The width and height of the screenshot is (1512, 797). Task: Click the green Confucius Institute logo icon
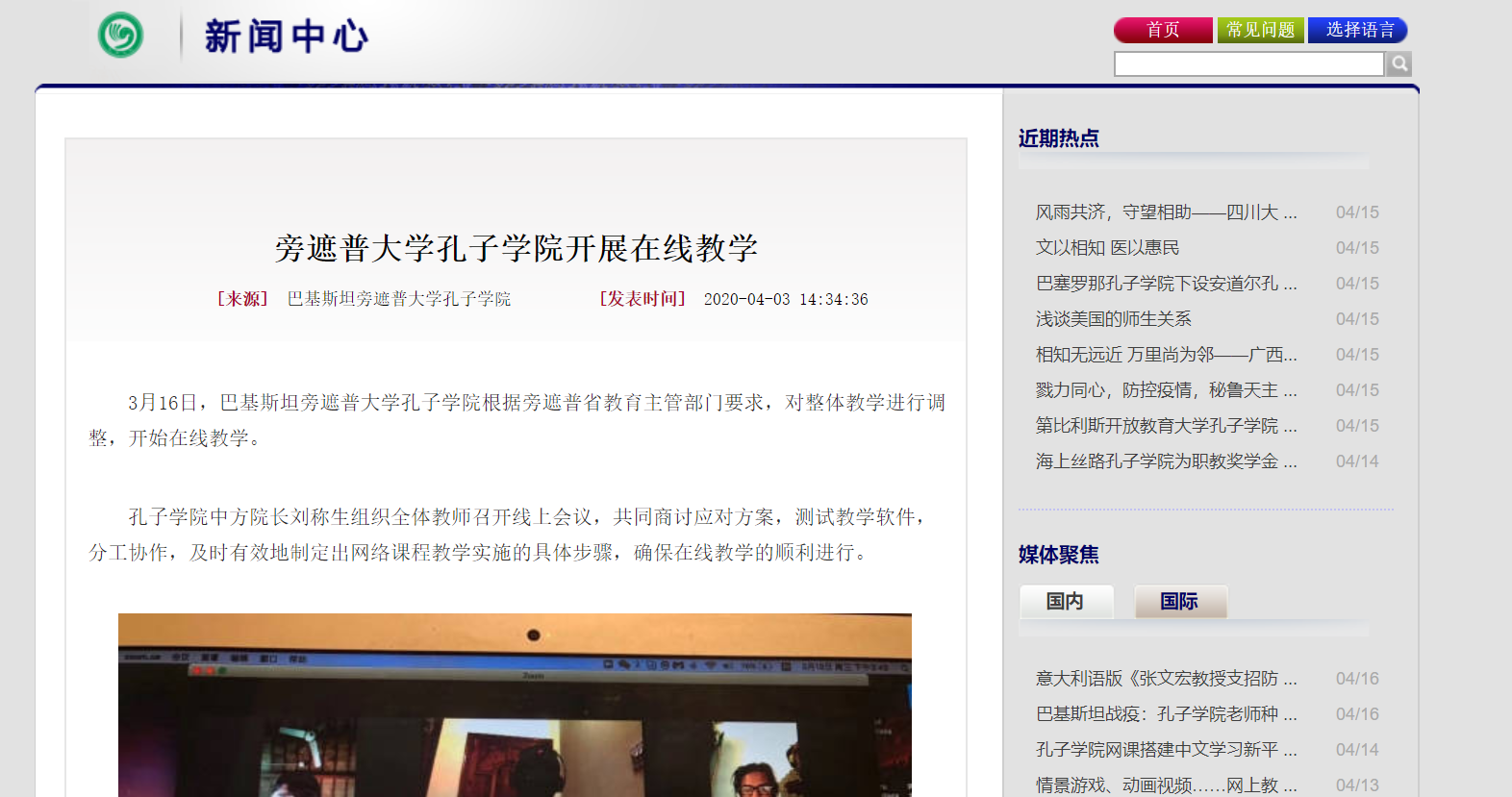[x=121, y=36]
